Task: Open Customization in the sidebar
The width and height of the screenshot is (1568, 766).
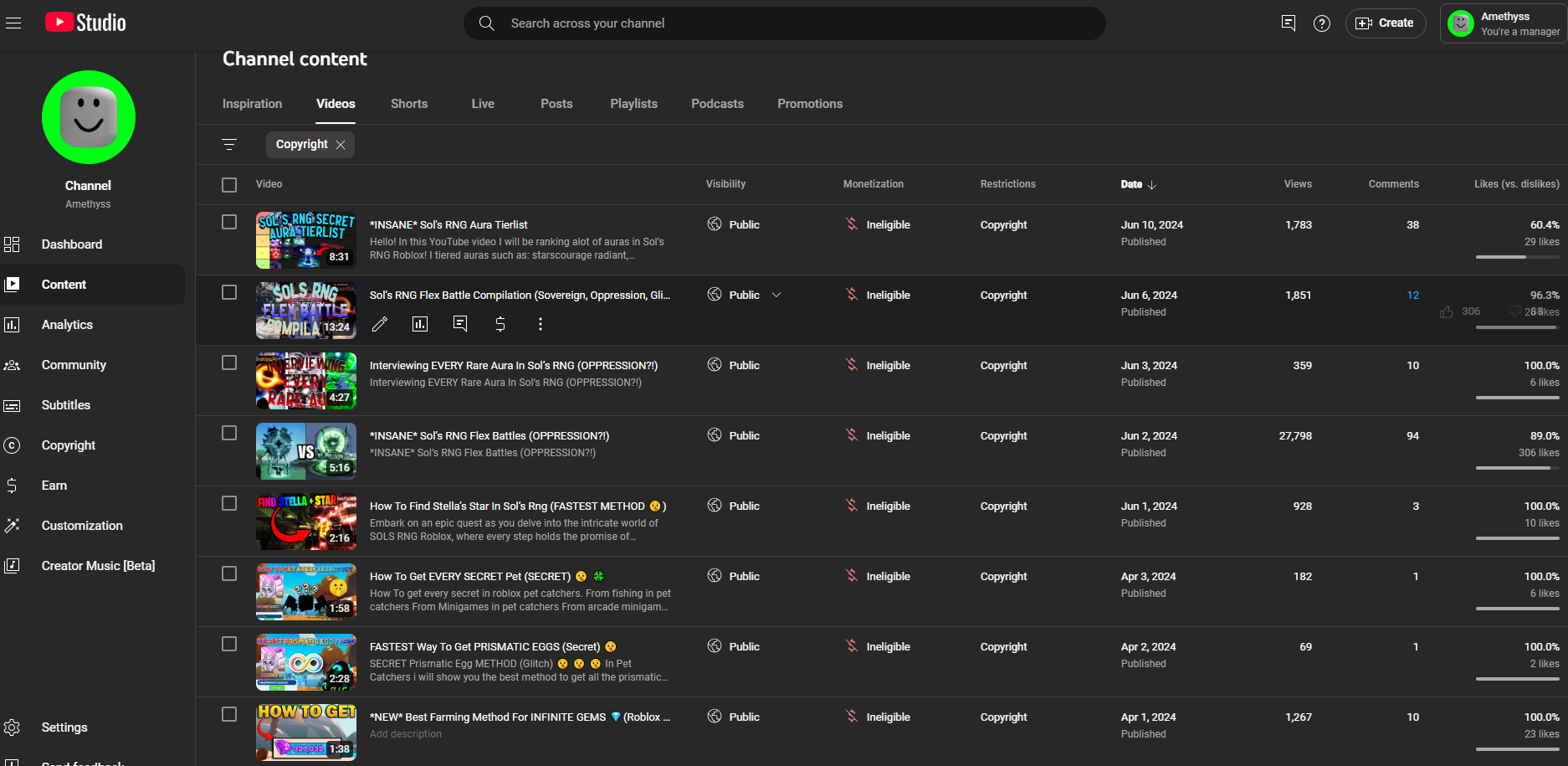Action: tap(92, 526)
